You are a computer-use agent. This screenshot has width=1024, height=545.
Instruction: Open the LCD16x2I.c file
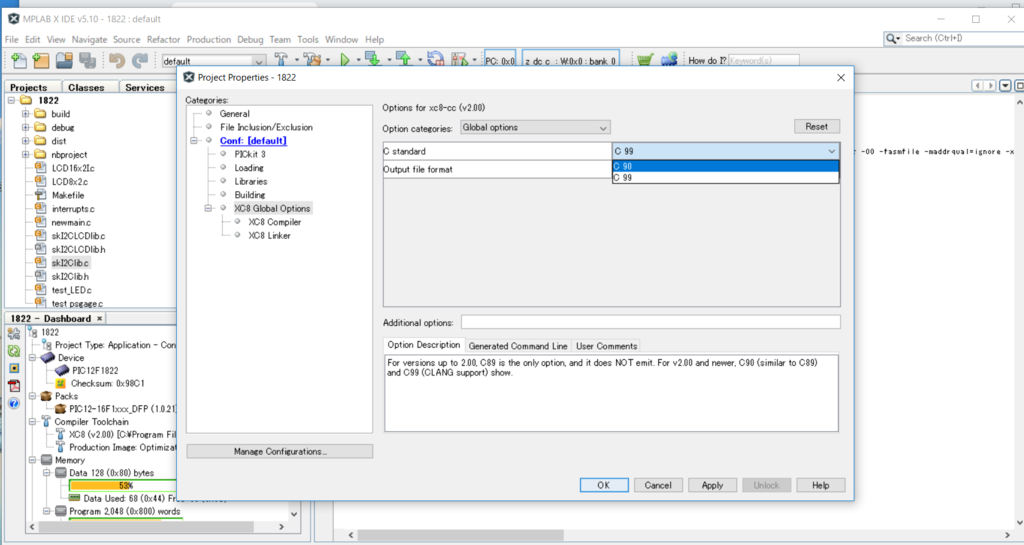[73, 168]
